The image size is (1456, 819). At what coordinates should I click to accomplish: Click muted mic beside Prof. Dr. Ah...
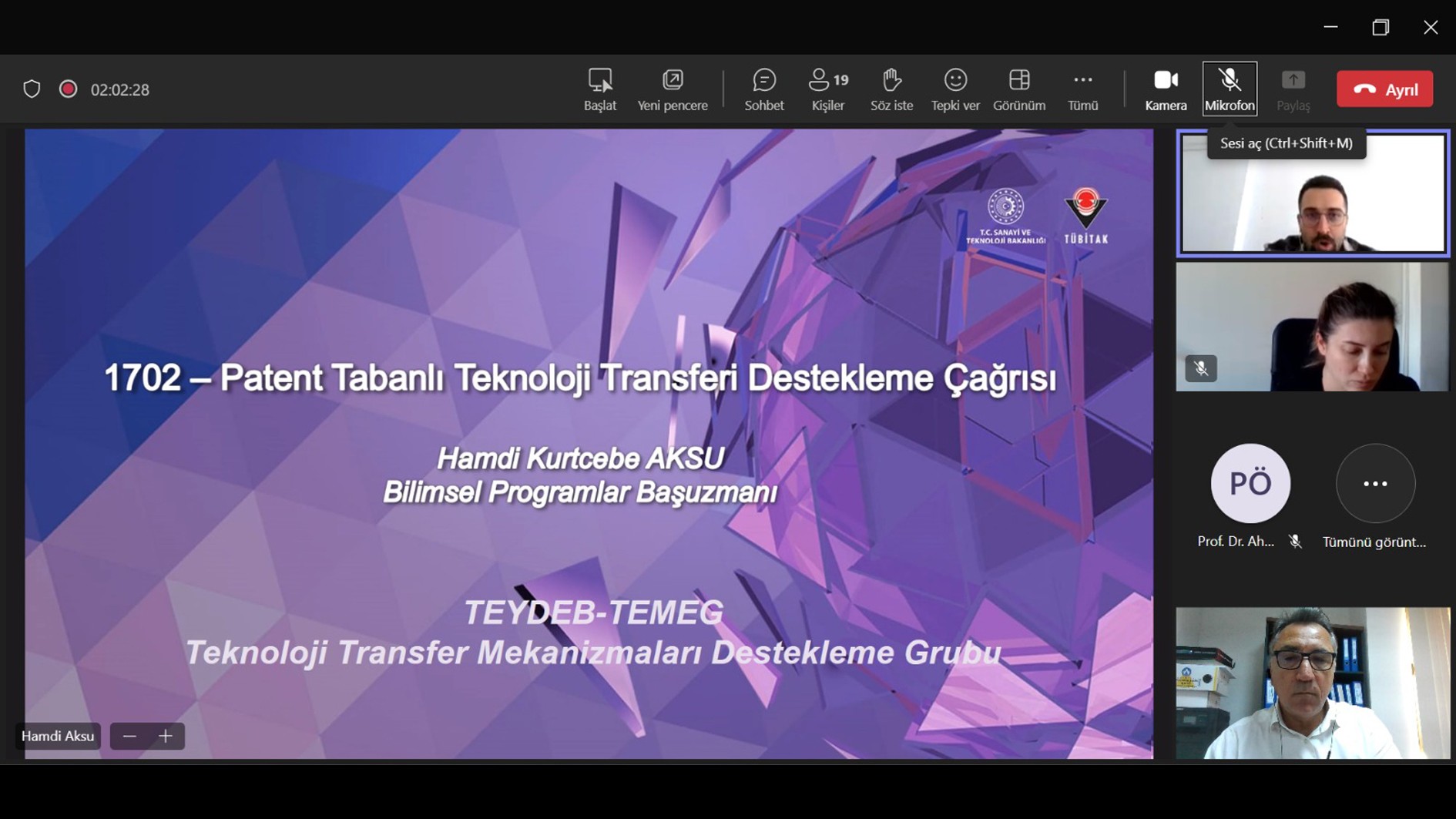pos(1296,542)
